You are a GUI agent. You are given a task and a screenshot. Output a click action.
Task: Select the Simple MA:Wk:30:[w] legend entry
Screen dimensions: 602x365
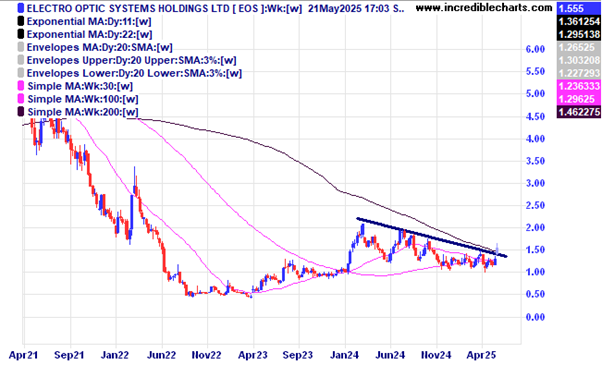coord(80,86)
